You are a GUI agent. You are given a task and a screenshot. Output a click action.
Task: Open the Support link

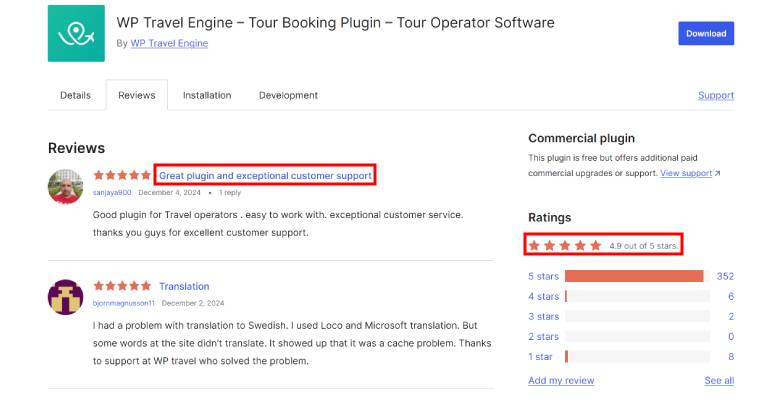[x=716, y=95]
